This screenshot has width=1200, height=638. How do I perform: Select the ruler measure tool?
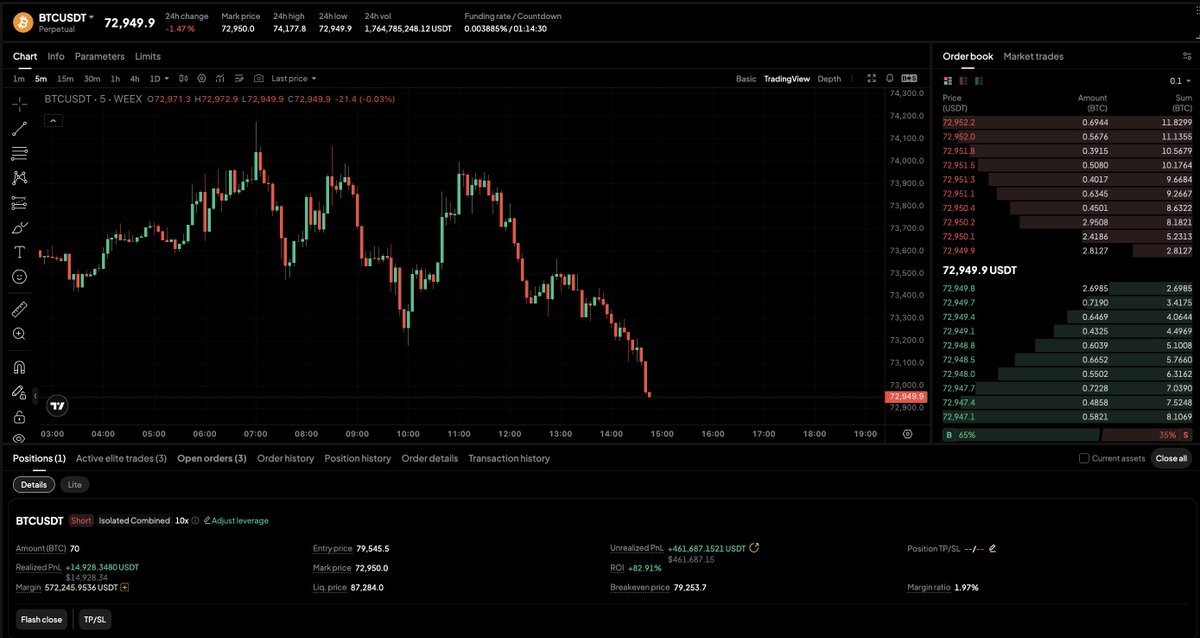(19, 309)
